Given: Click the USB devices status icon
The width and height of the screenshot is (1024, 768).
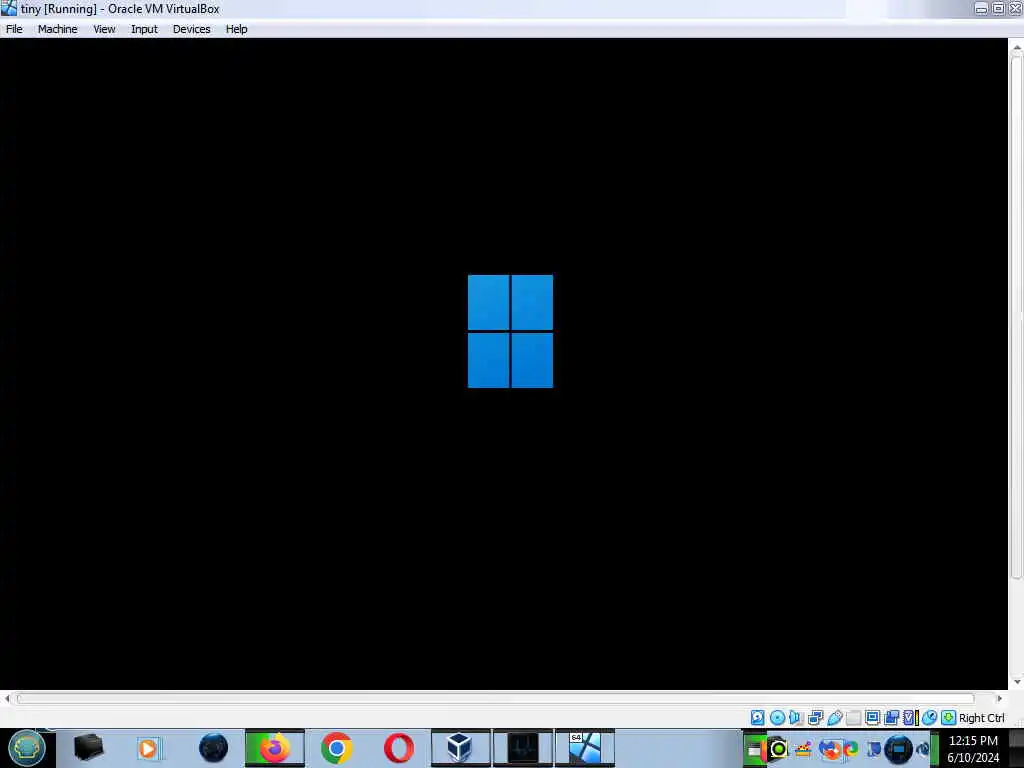Looking at the screenshot, I should pos(835,718).
